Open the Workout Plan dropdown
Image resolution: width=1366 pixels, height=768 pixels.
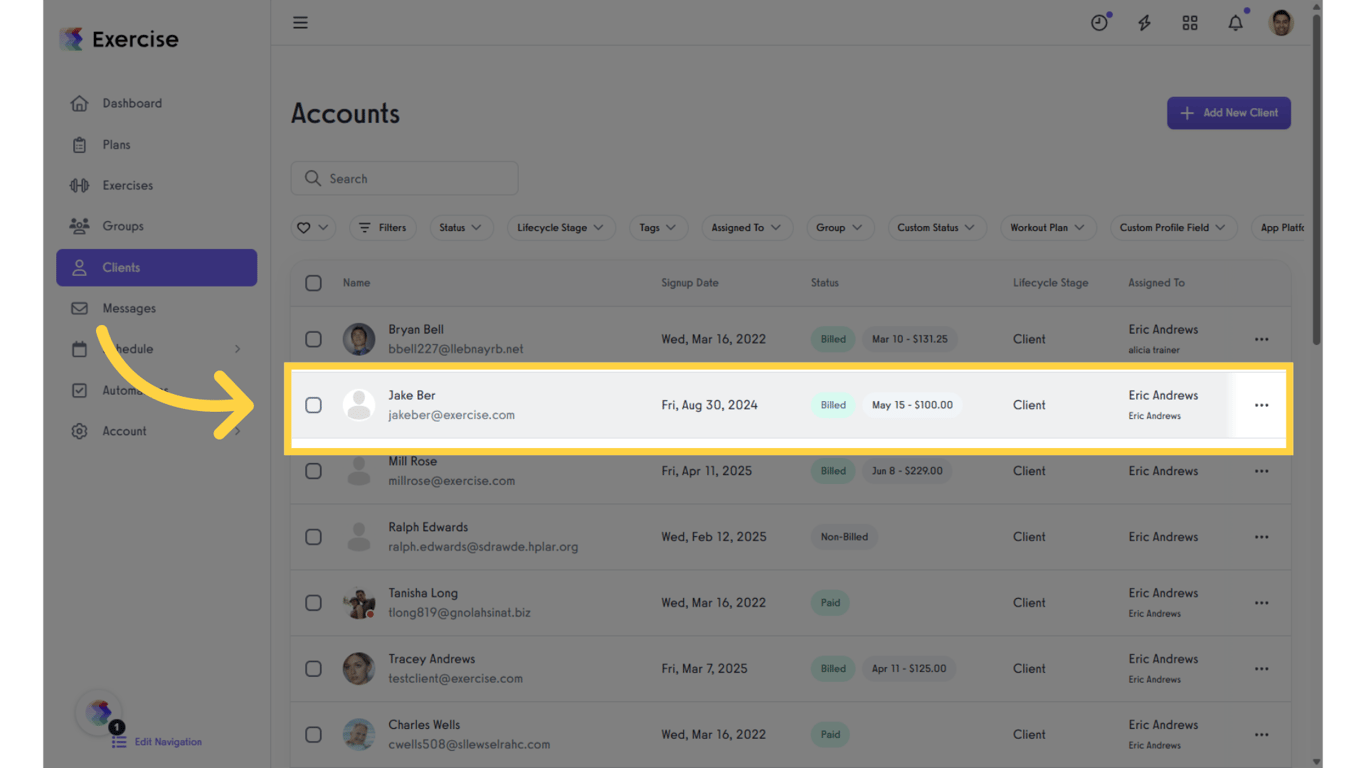pyautogui.click(x=1047, y=227)
